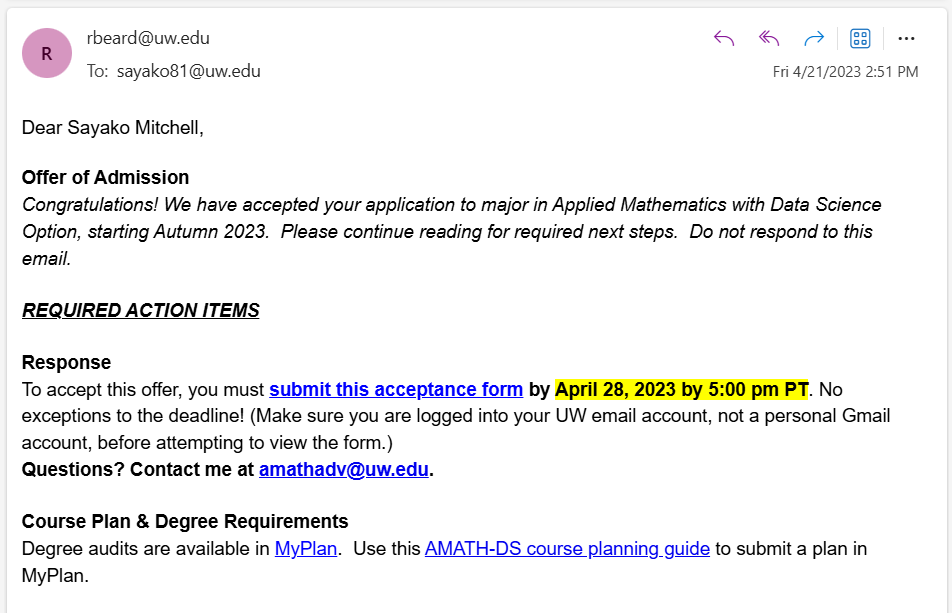The height and width of the screenshot is (613, 952).
Task: Open the AMATH-DS course planning guide link
Action: pos(567,549)
